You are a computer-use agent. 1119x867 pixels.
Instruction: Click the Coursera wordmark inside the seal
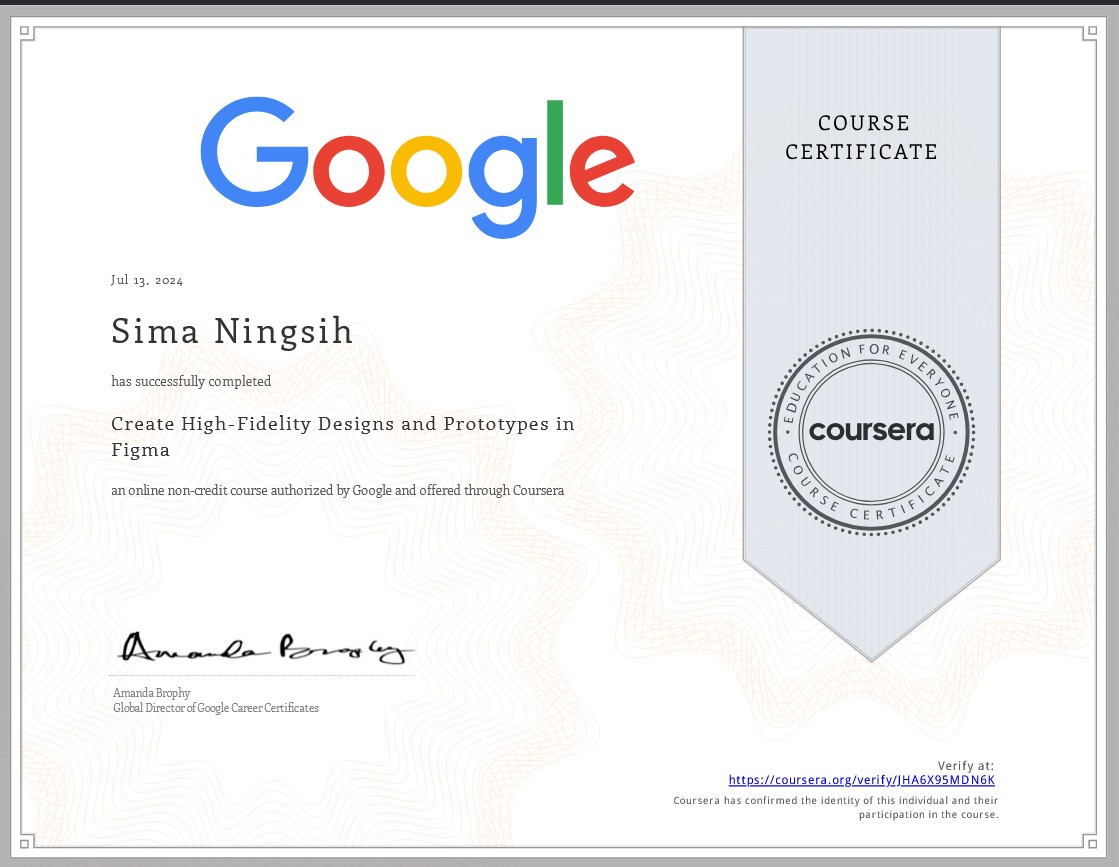871,431
